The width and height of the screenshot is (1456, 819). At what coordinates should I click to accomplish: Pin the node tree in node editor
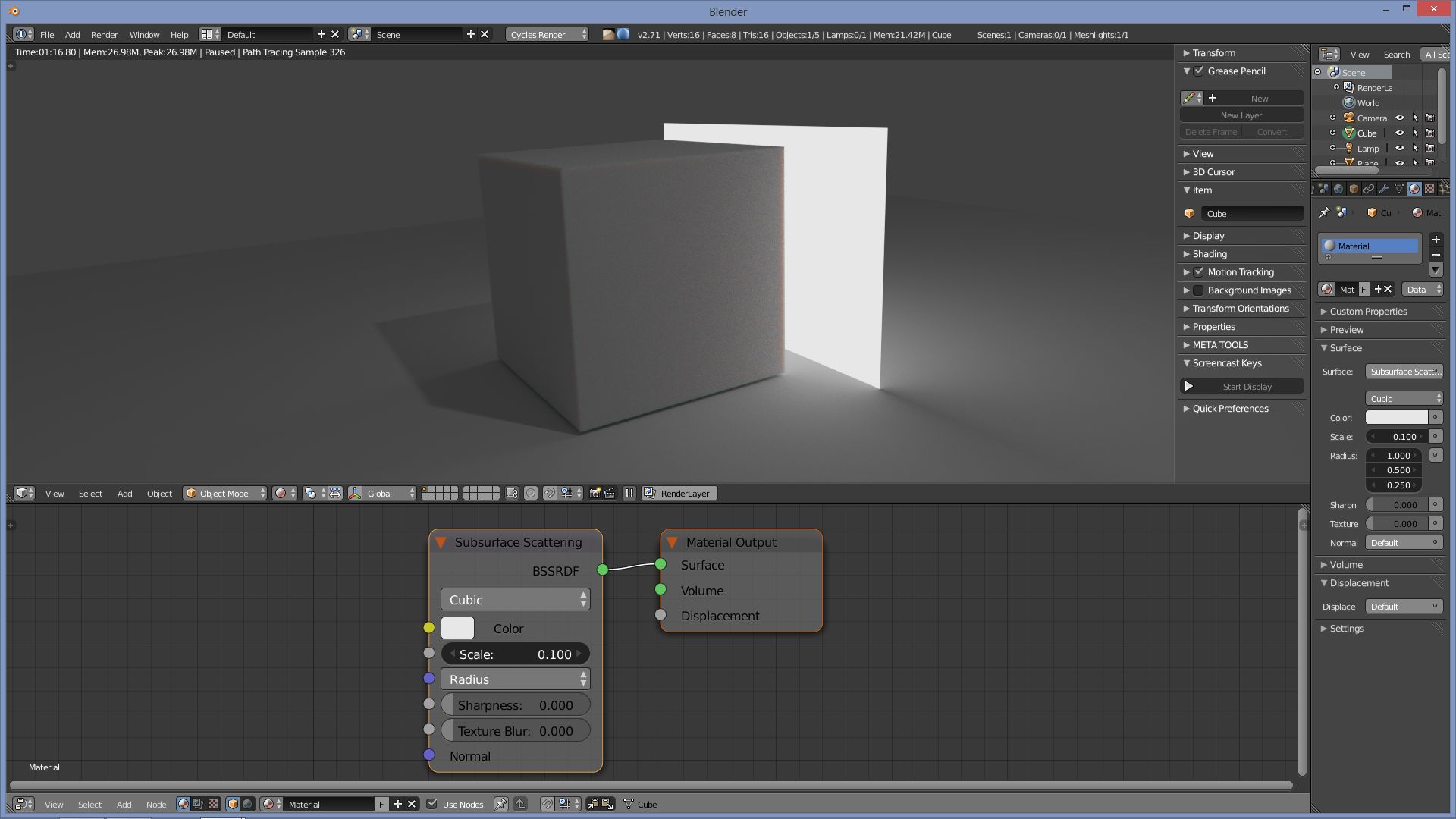[500, 804]
